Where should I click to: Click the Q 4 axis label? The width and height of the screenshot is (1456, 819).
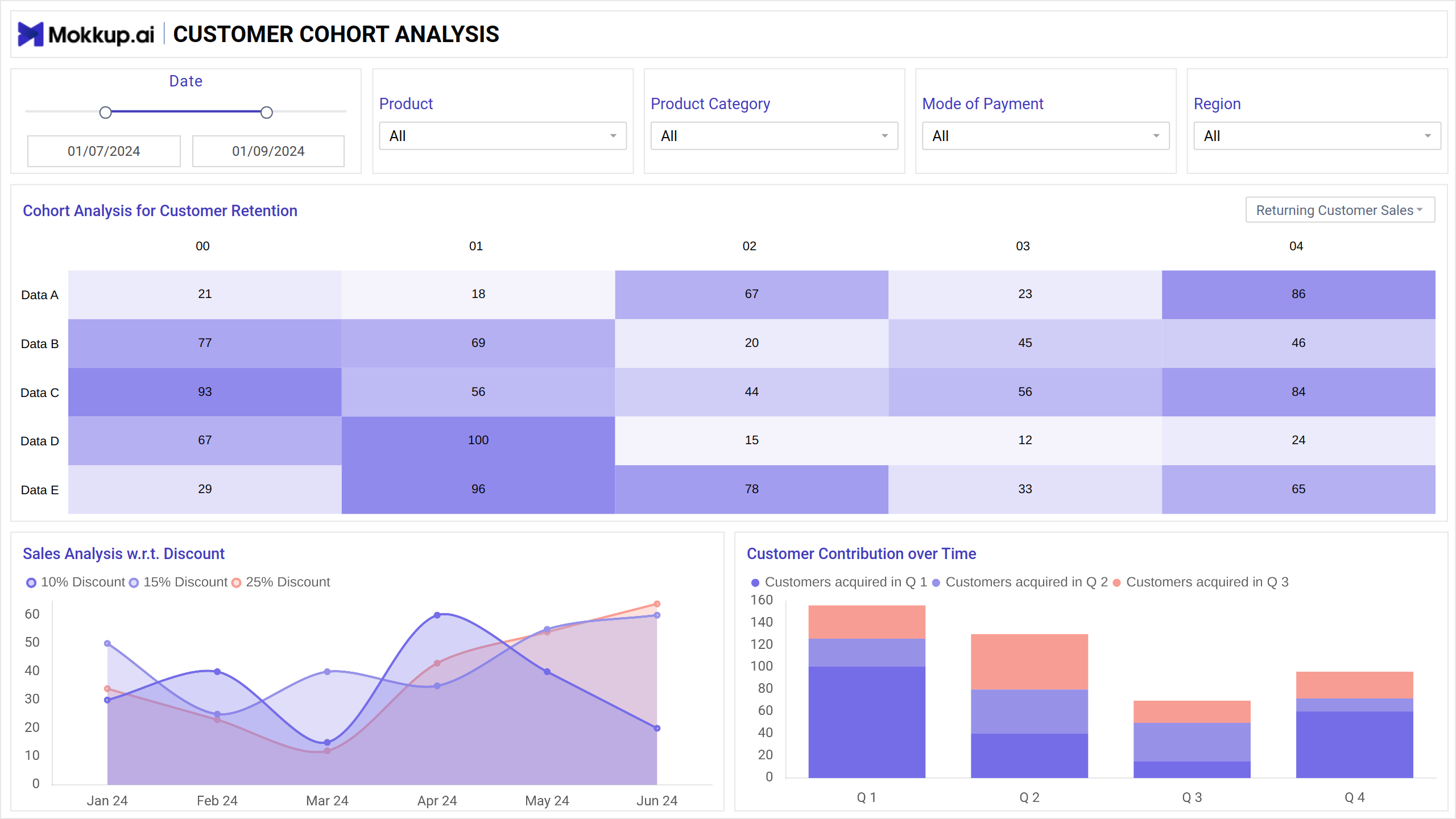(1355, 797)
